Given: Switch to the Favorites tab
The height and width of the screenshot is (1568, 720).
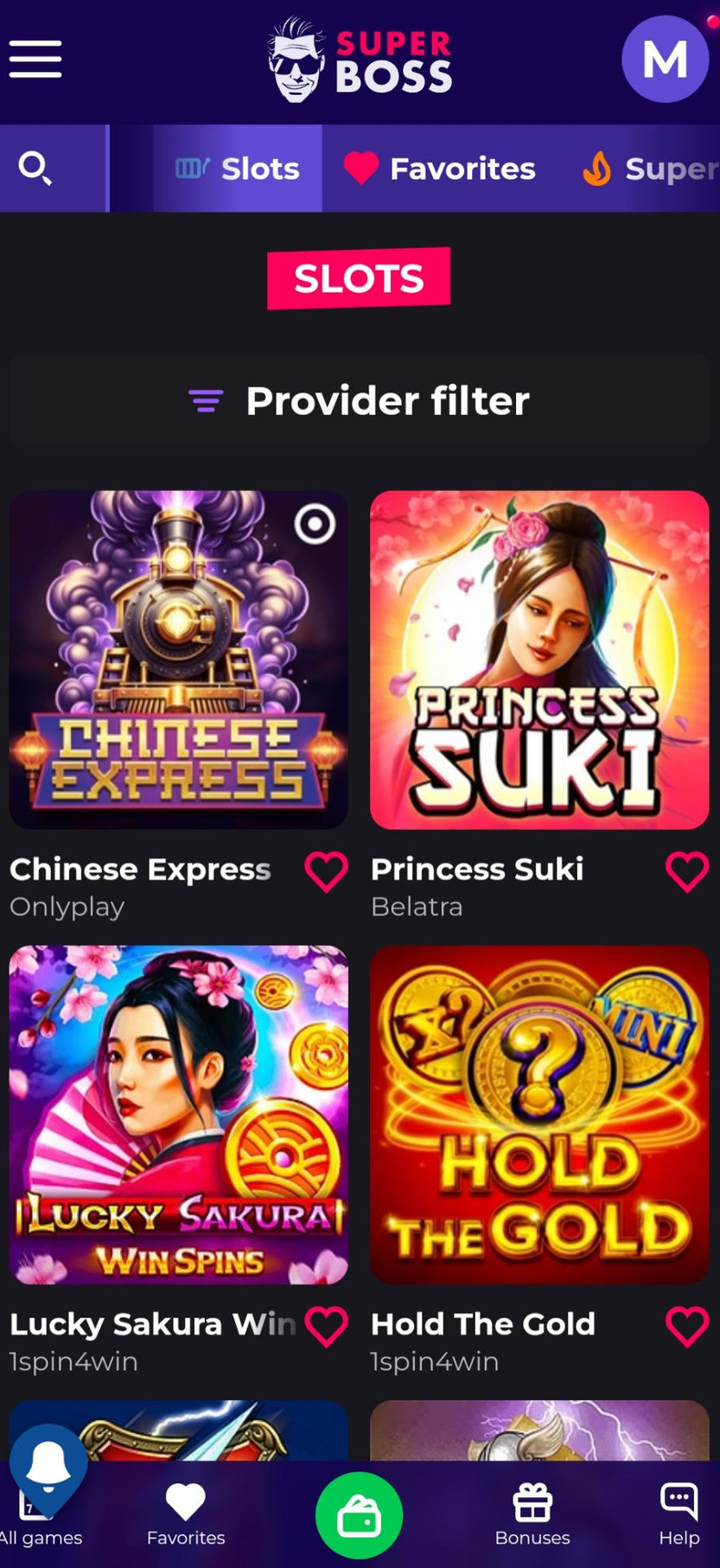Looking at the screenshot, I should click(440, 169).
